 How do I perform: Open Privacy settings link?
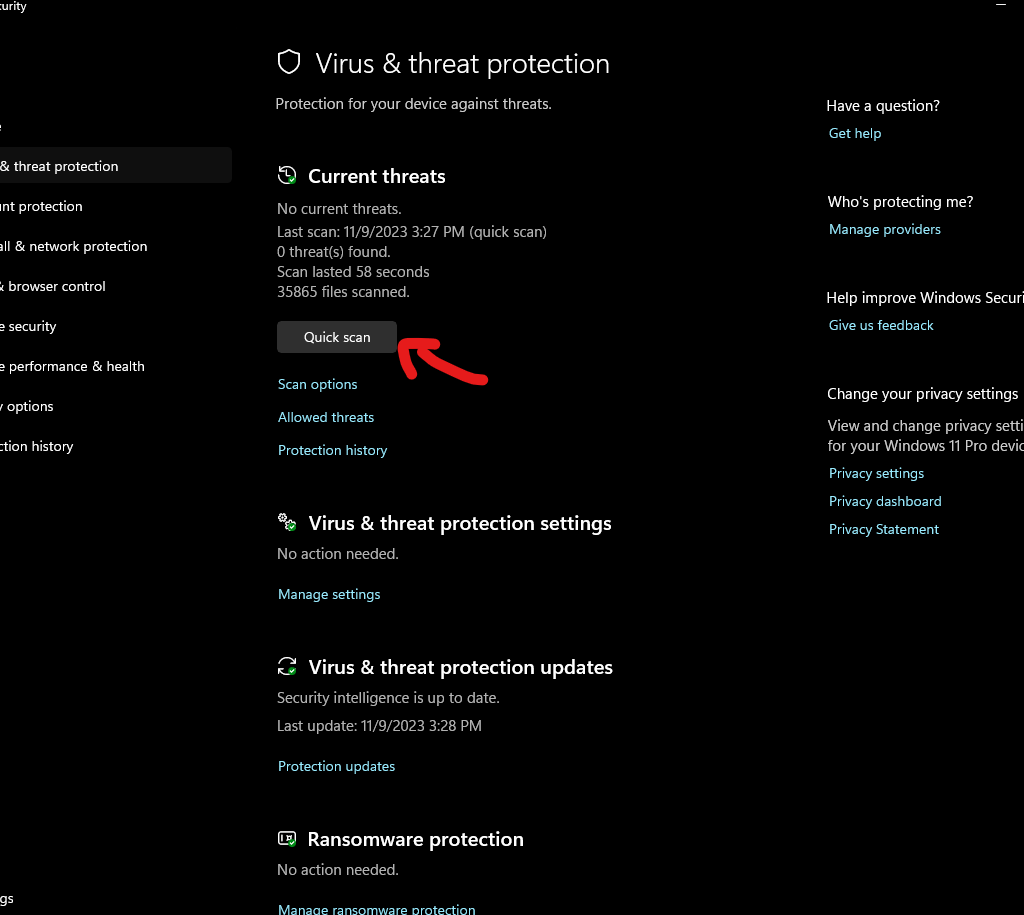click(x=876, y=473)
